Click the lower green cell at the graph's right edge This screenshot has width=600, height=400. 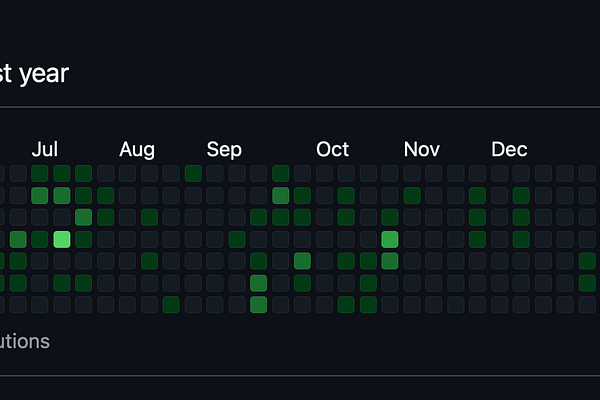[587, 283]
